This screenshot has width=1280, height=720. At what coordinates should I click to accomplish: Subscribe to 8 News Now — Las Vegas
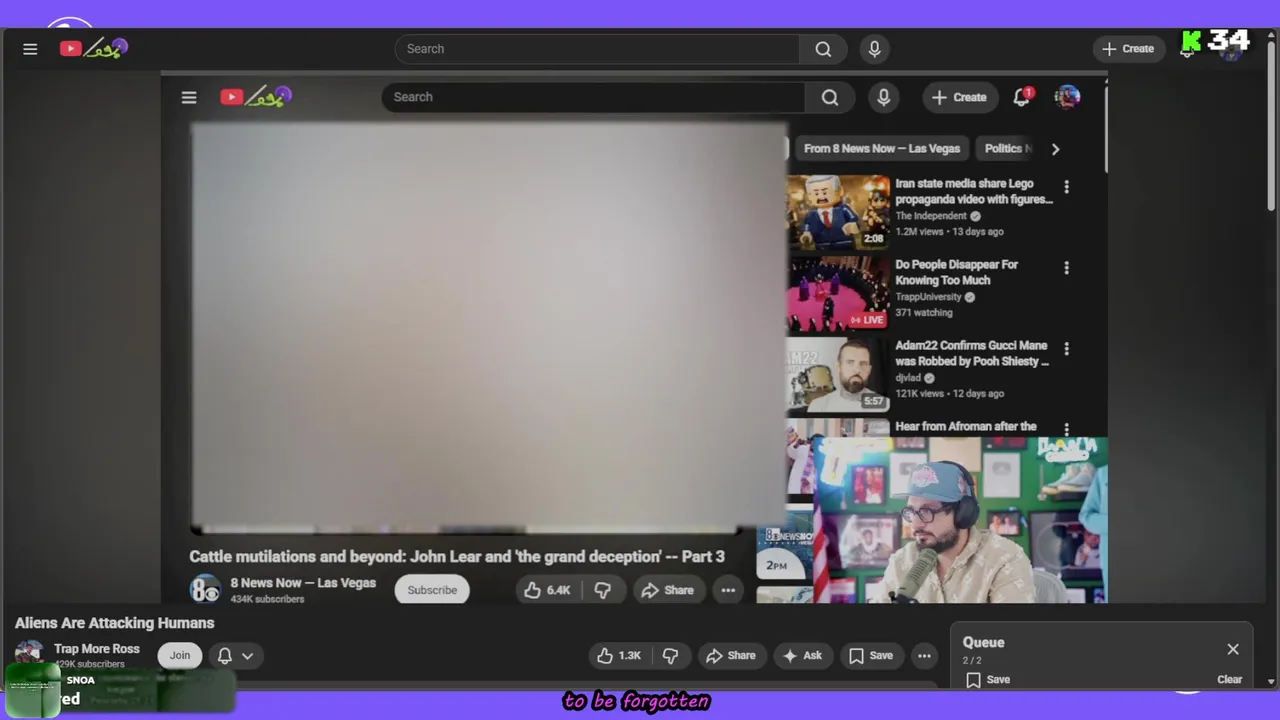point(432,590)
